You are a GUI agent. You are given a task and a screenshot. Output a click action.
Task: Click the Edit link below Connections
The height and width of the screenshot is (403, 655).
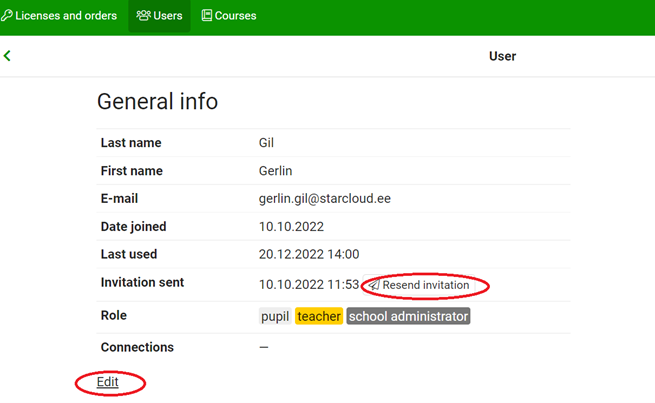[x=107, y=382]
